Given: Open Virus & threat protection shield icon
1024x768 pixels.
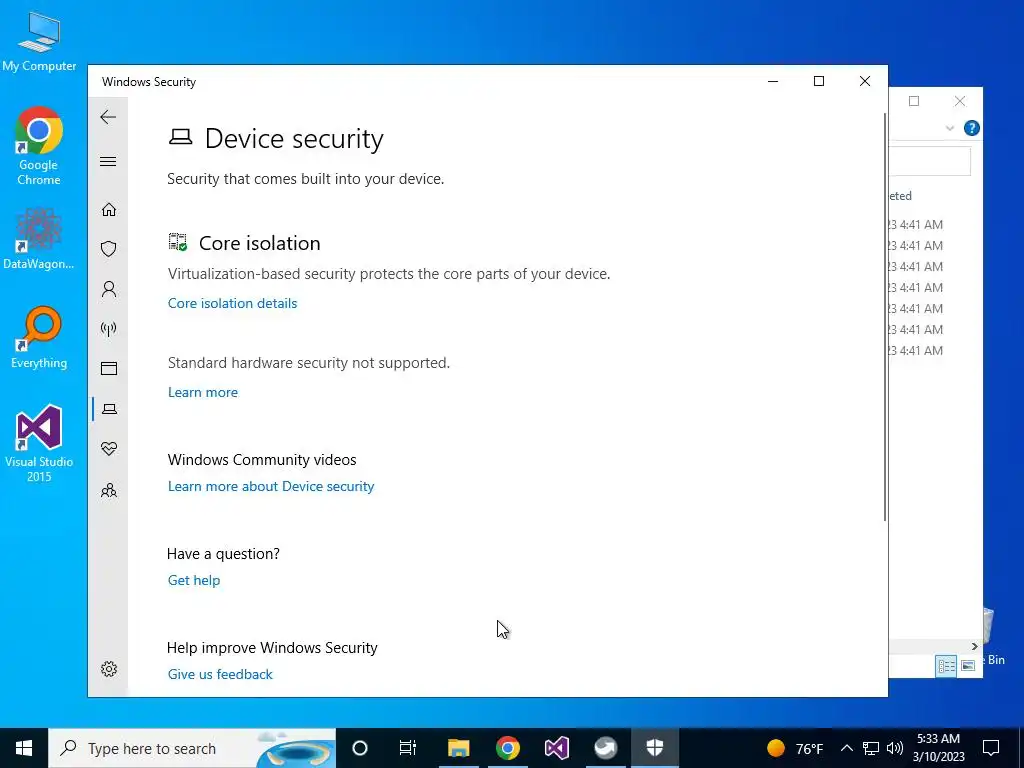Looking at the screenshot, I should (109, 249).
